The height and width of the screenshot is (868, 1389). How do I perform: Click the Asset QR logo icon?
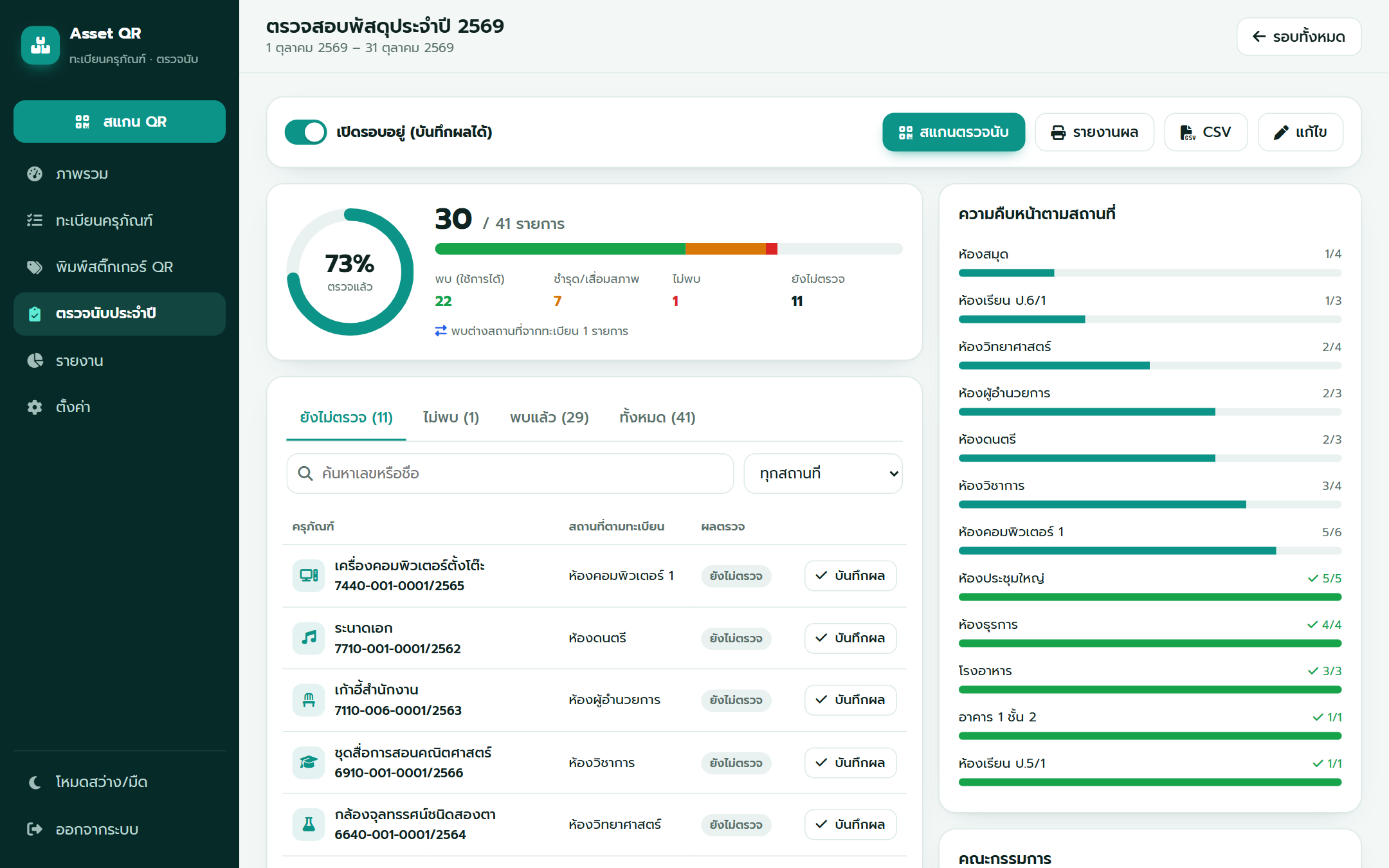click(x=41, y=45)
